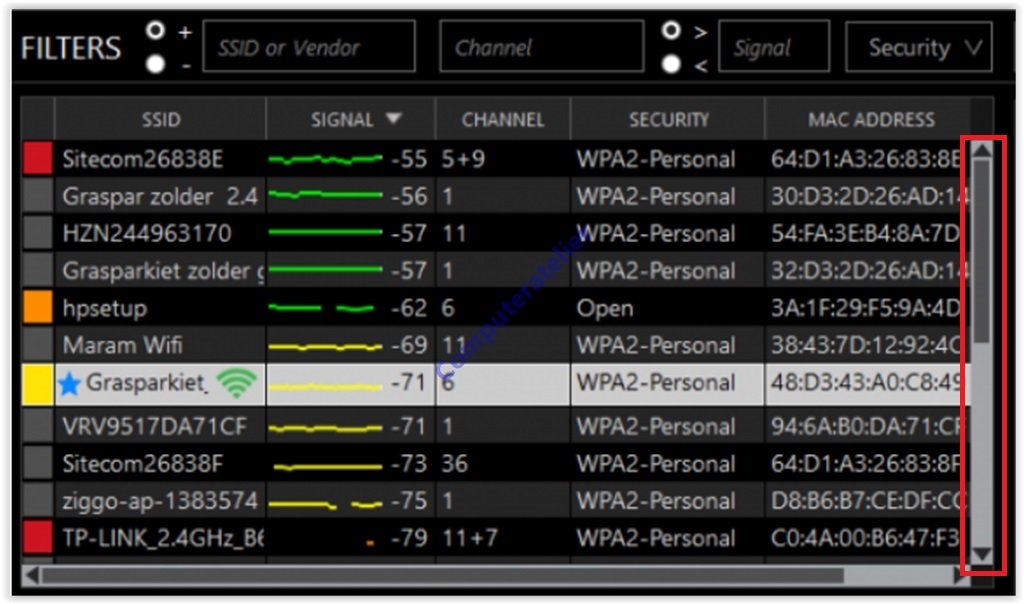Select the Maram Wifi network row

tap(496, 345)
